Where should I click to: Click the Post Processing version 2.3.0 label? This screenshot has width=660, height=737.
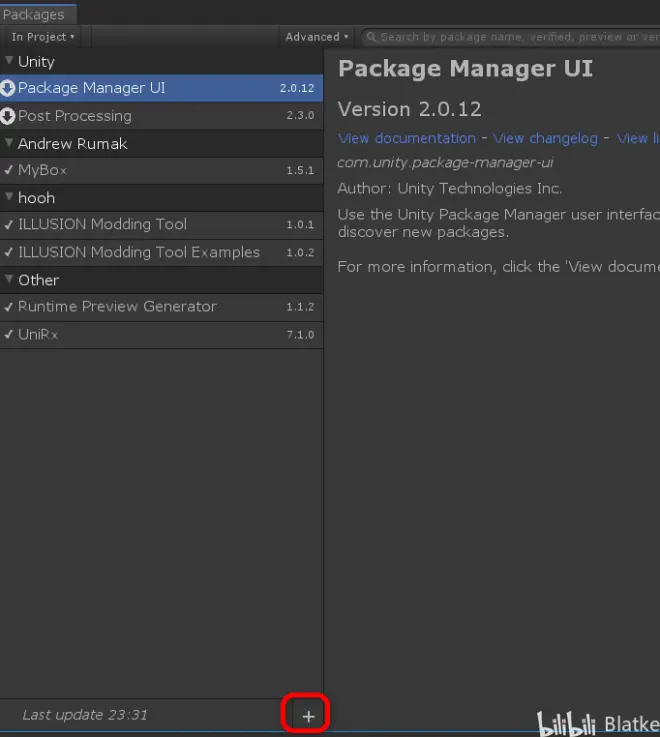(300, 115)
